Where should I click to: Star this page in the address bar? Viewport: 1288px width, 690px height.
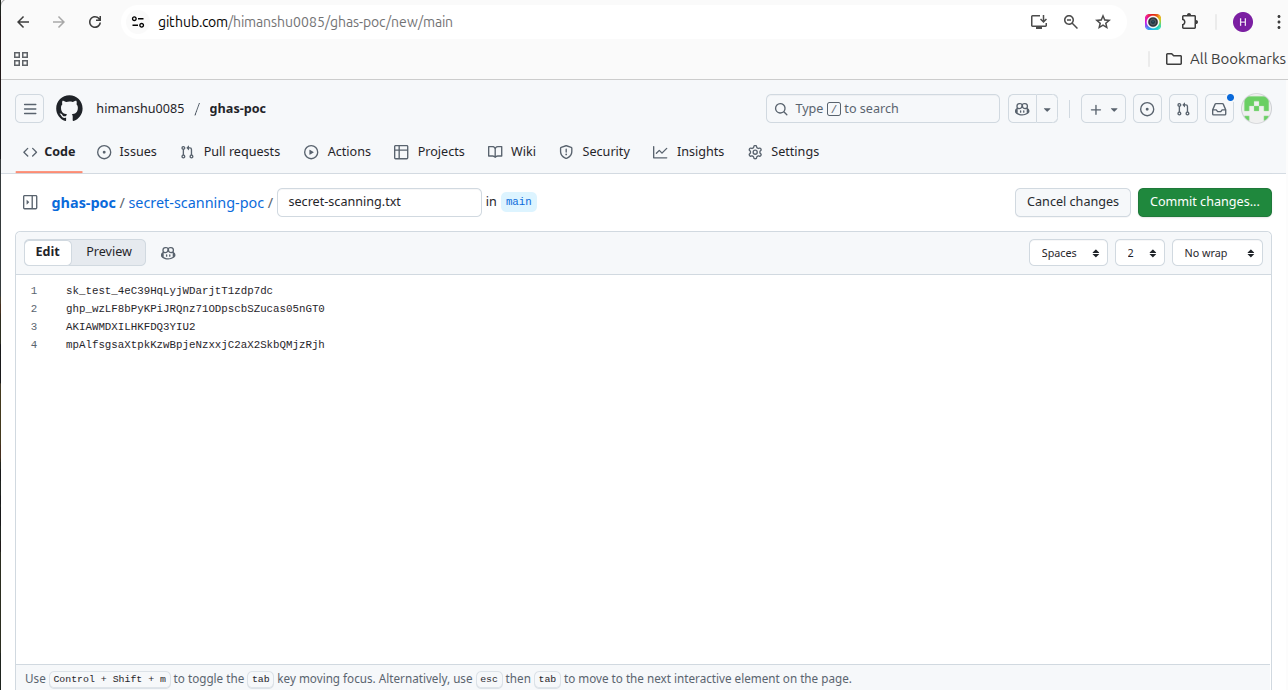click(1102, 21)
